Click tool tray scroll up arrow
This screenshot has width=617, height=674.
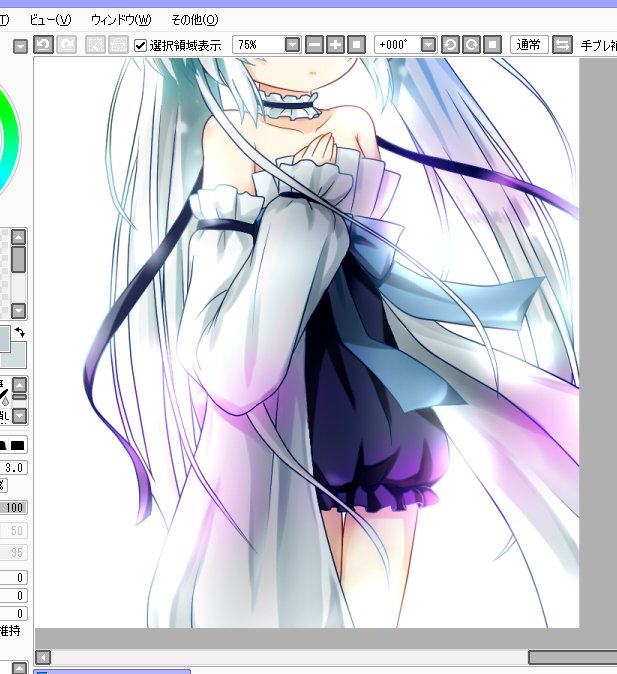click(x=20, y=385)
